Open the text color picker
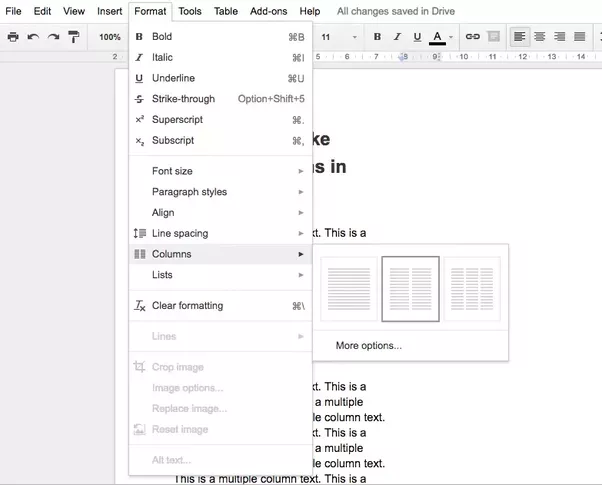The height and width of the screenshot is (485, 602). 438,37
